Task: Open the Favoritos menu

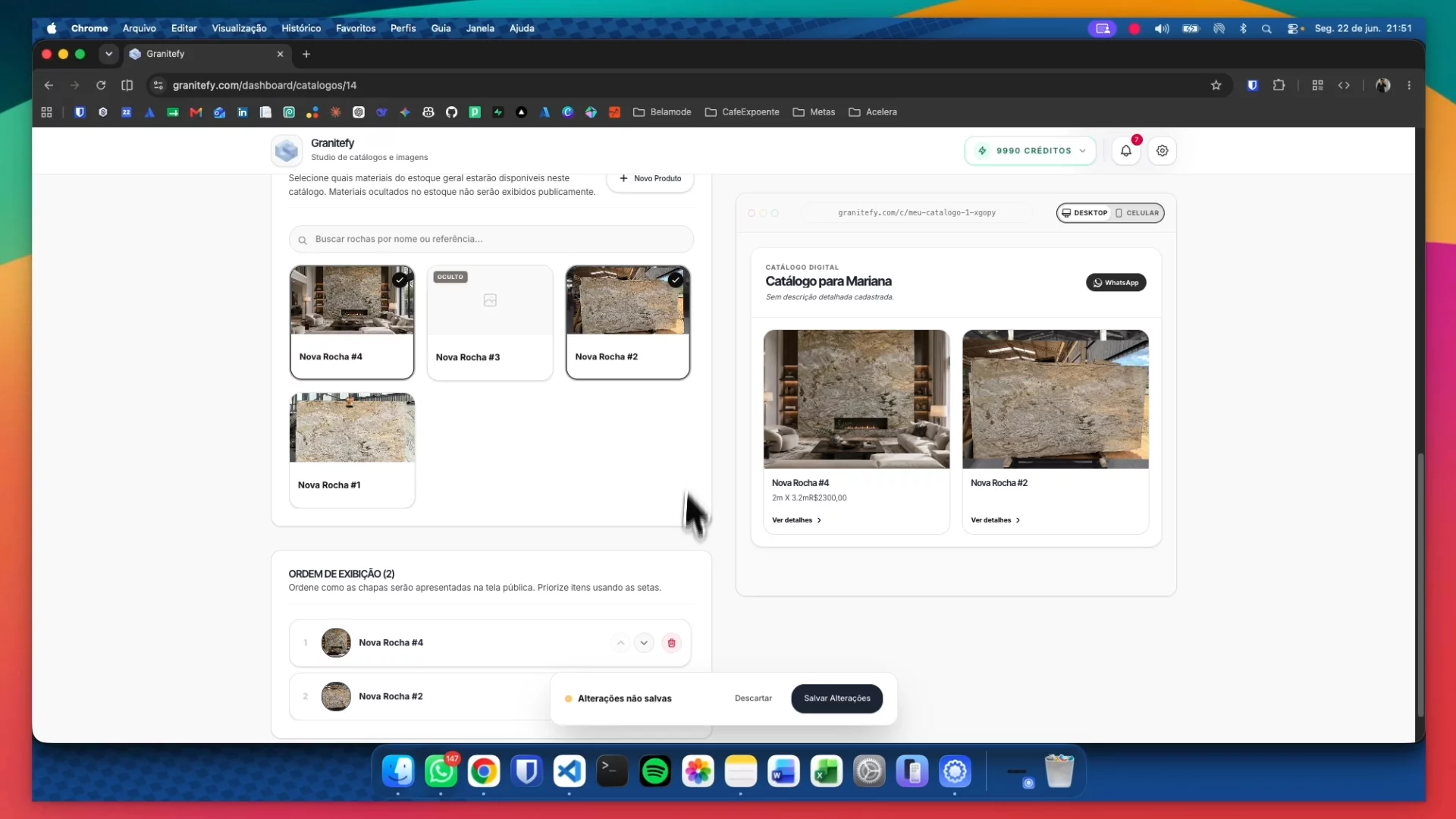Action: (x=356, y=29)
